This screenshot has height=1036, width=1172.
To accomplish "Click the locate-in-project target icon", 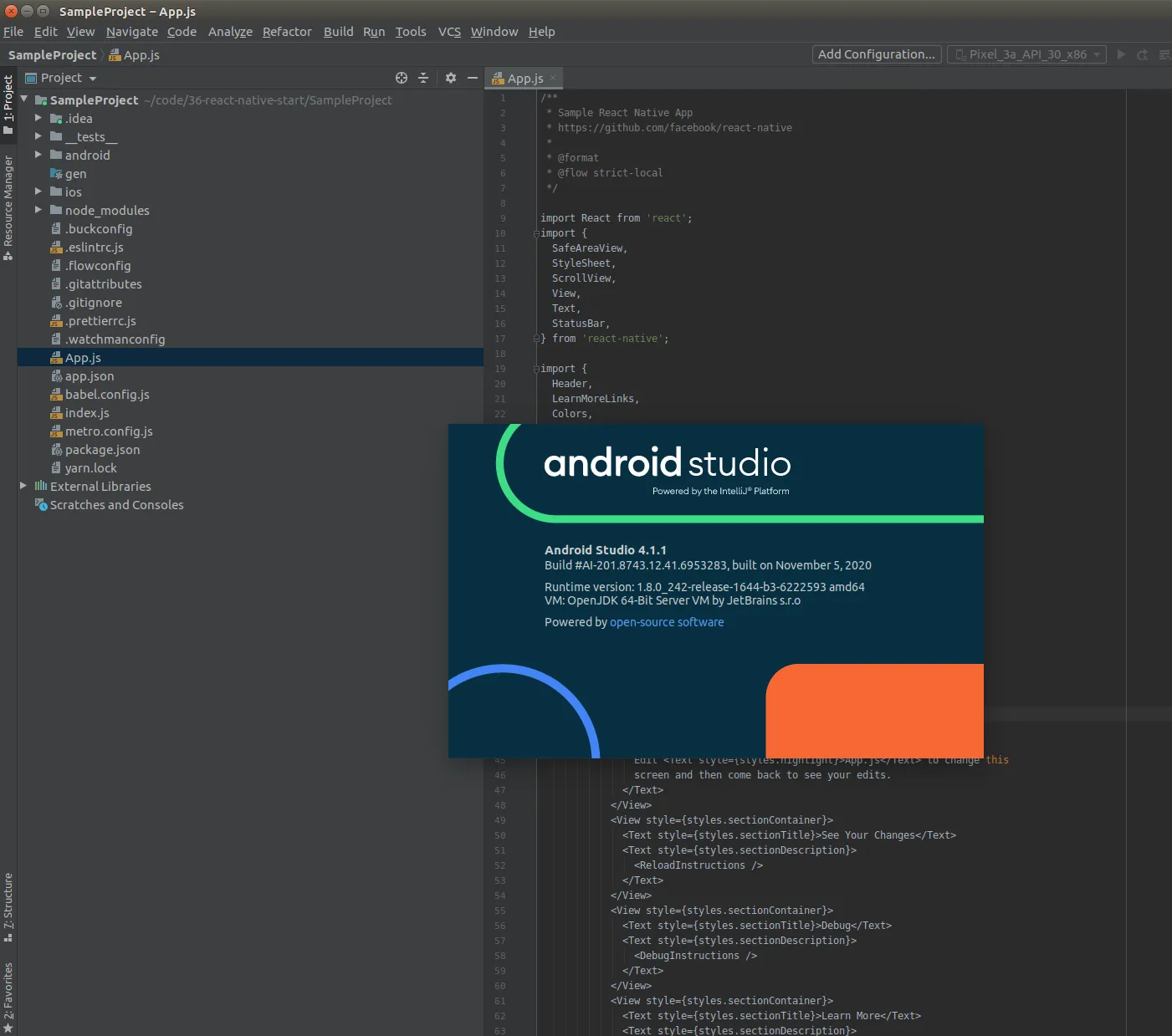I will click(402, 78).
